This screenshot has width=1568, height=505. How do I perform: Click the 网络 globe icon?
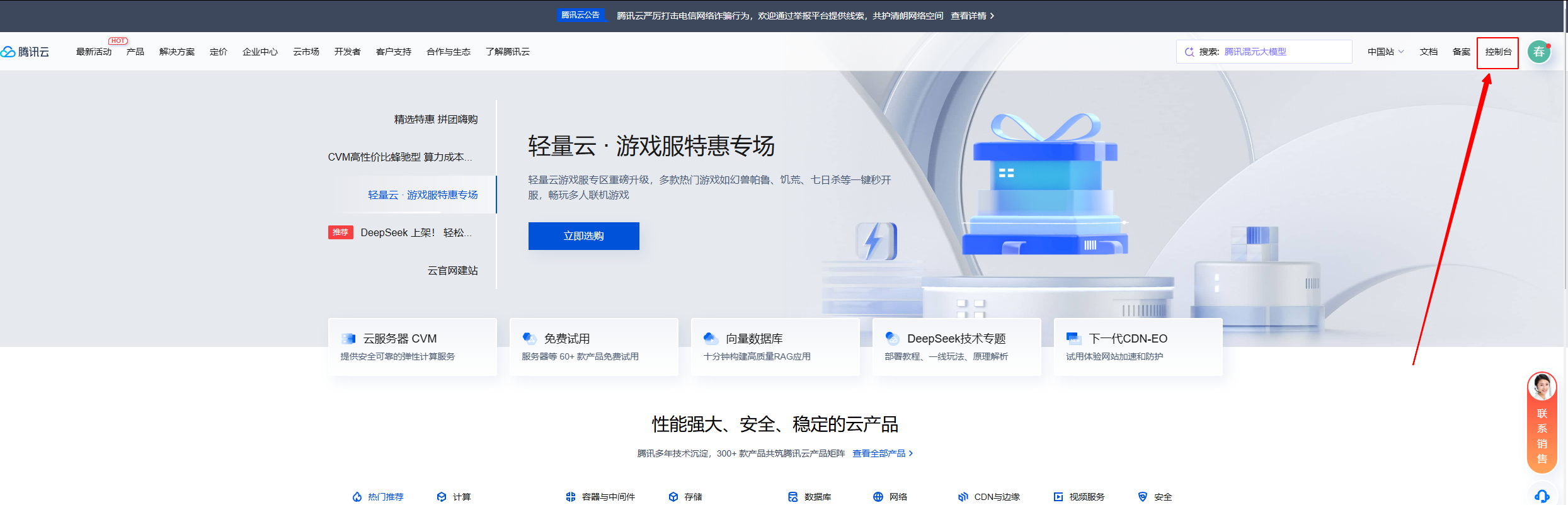878,497
